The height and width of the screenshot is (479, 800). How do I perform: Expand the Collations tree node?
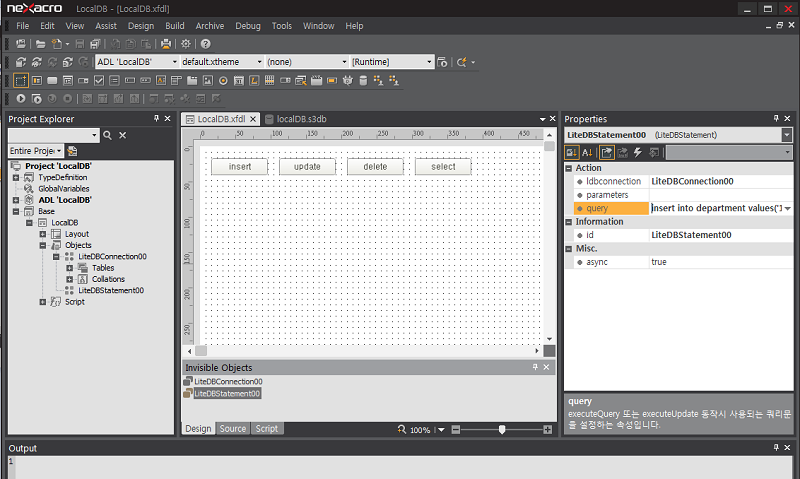[69, 279]
